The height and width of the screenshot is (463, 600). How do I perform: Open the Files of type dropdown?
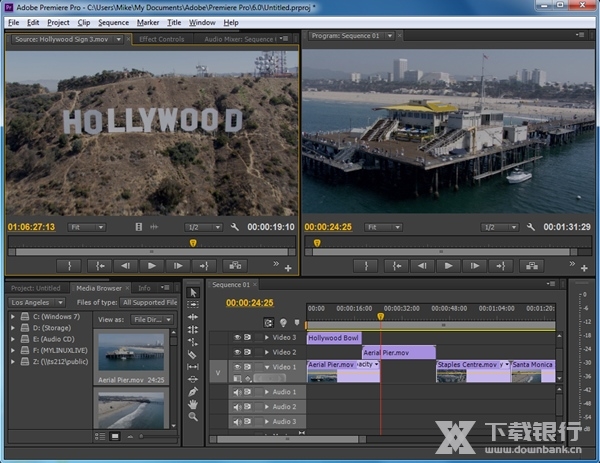pyautogui.click(x=150, y=302)
